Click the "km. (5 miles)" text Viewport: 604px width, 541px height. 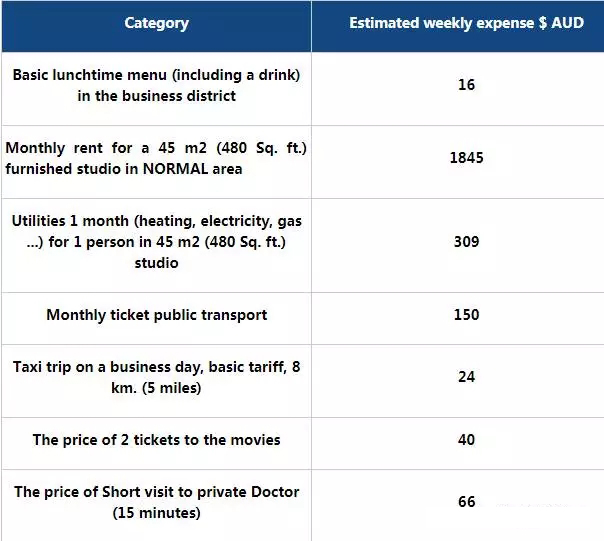pos(156,388)
